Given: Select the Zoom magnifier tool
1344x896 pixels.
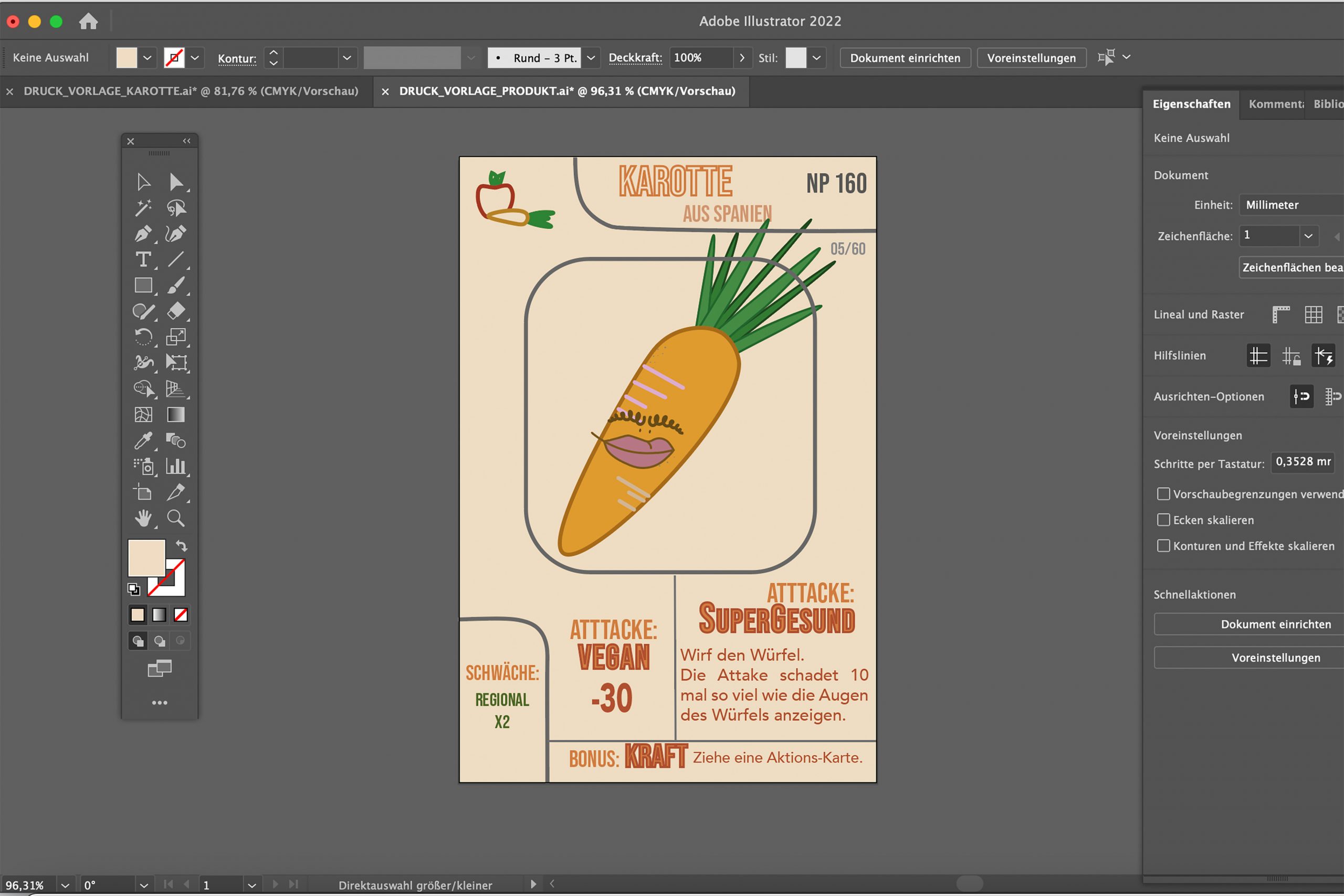Looking at the screenshot, I should (x=175, y=518).
